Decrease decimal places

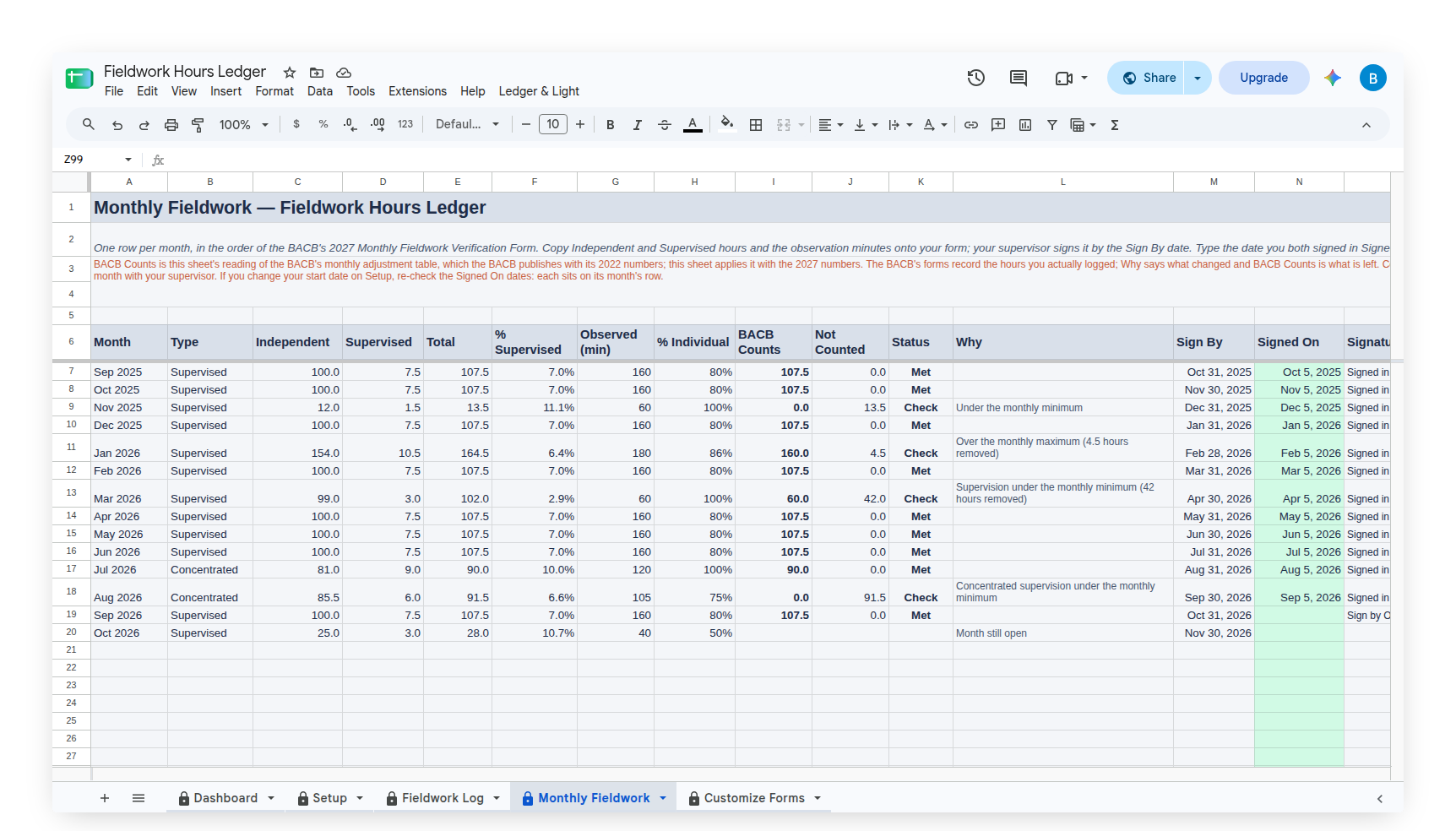click(350, 125)
